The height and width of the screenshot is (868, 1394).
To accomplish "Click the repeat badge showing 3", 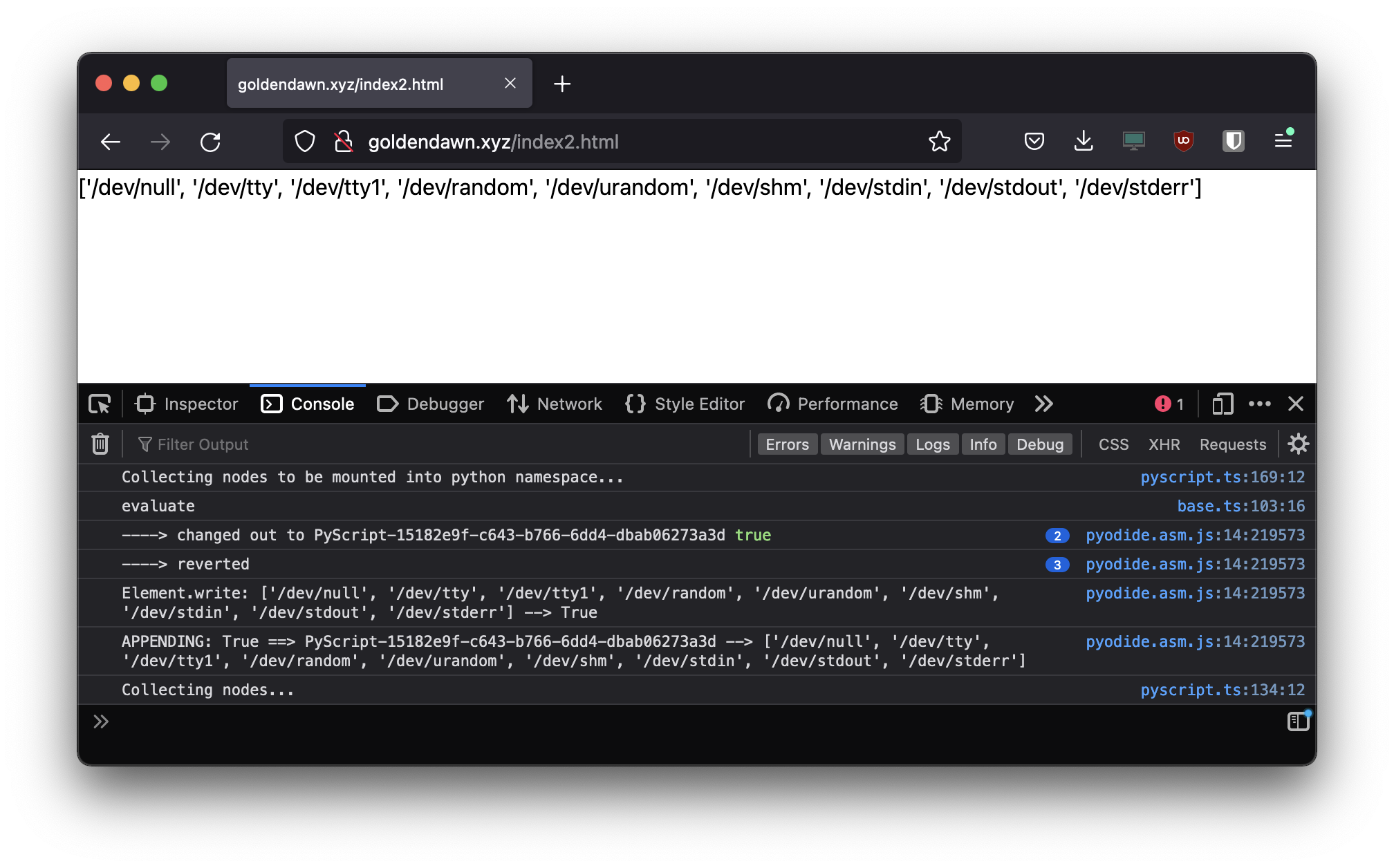I will coord(1057,565).
